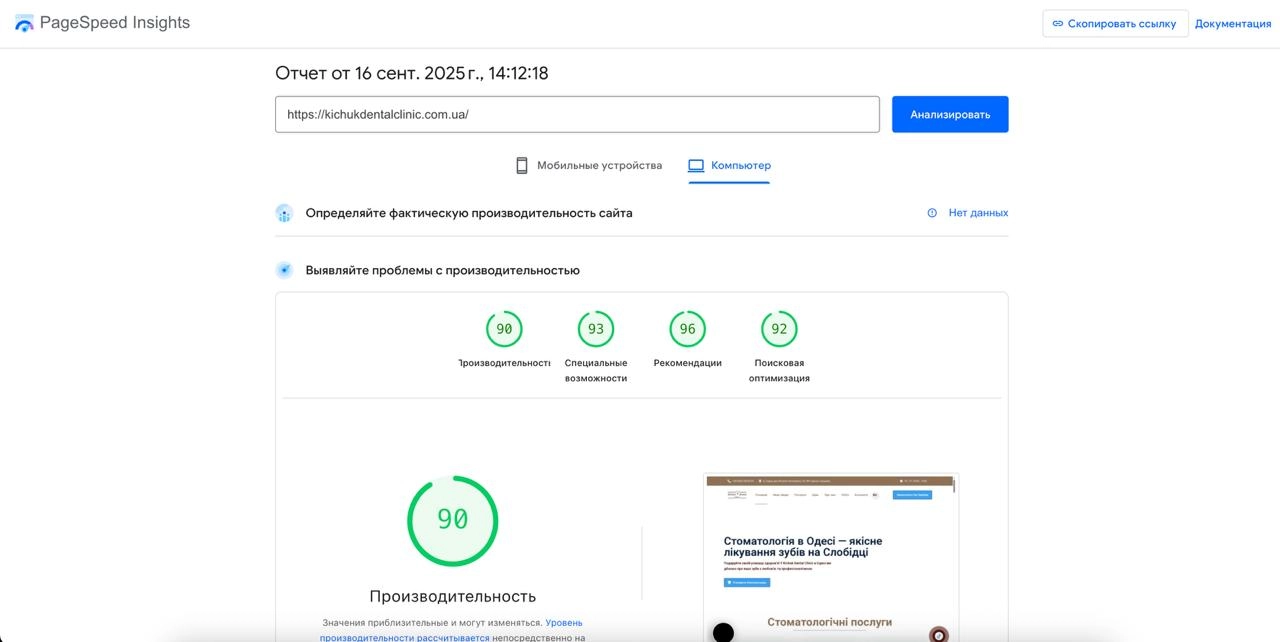Screen dimensions: 1280x642
Task: Click the Поисковая оптимизация label
Action: pos(779,371)
